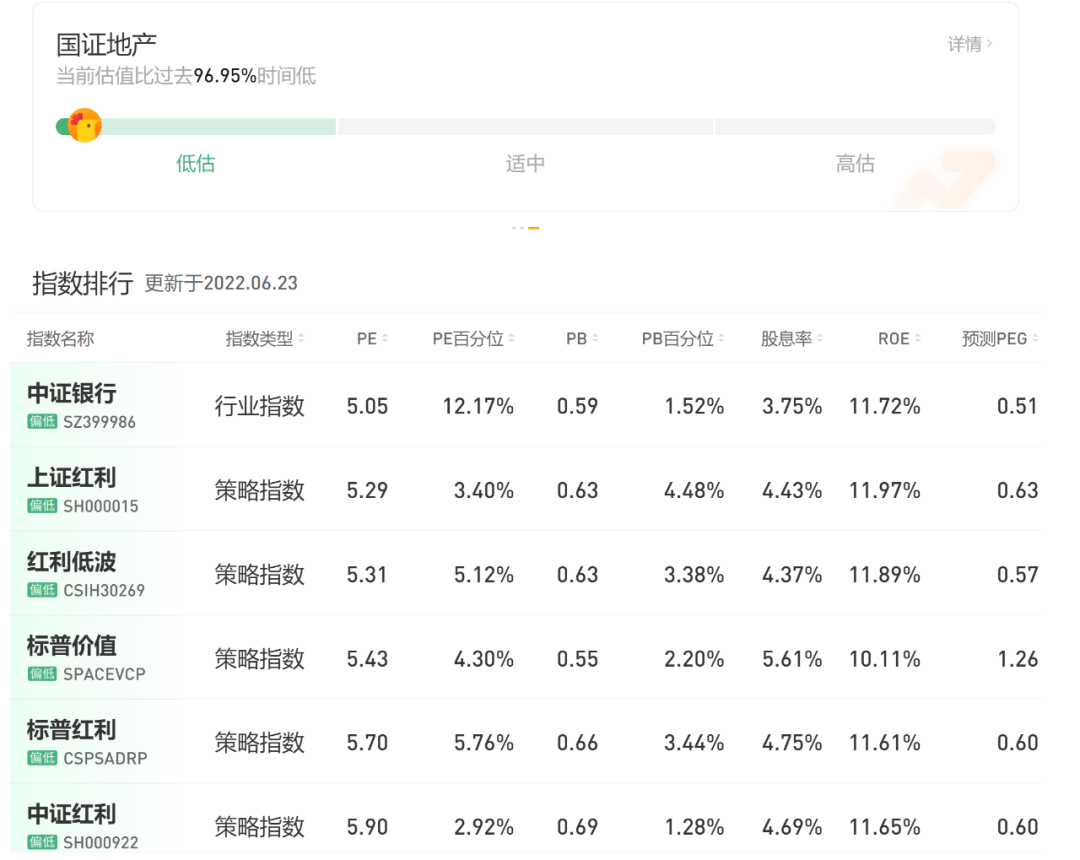Select the 低估 segment label
Viewport: 1080px width, 860px height.
click(196, 163)
